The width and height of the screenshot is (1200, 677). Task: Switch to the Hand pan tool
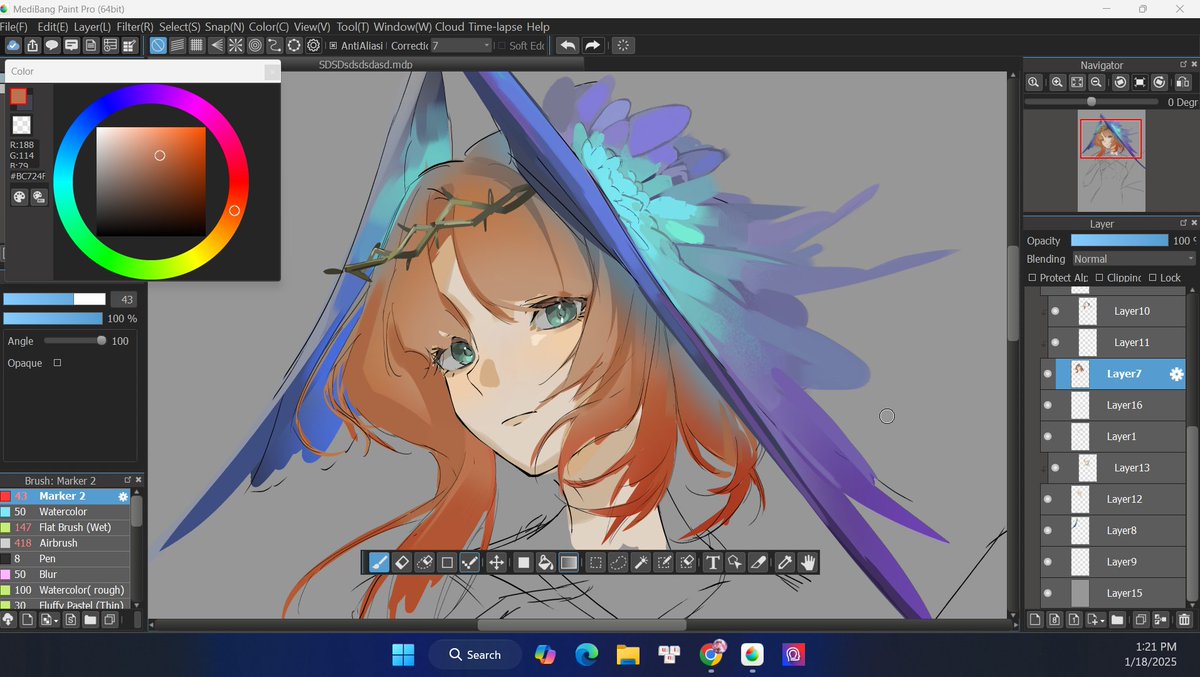pos(808,562)
